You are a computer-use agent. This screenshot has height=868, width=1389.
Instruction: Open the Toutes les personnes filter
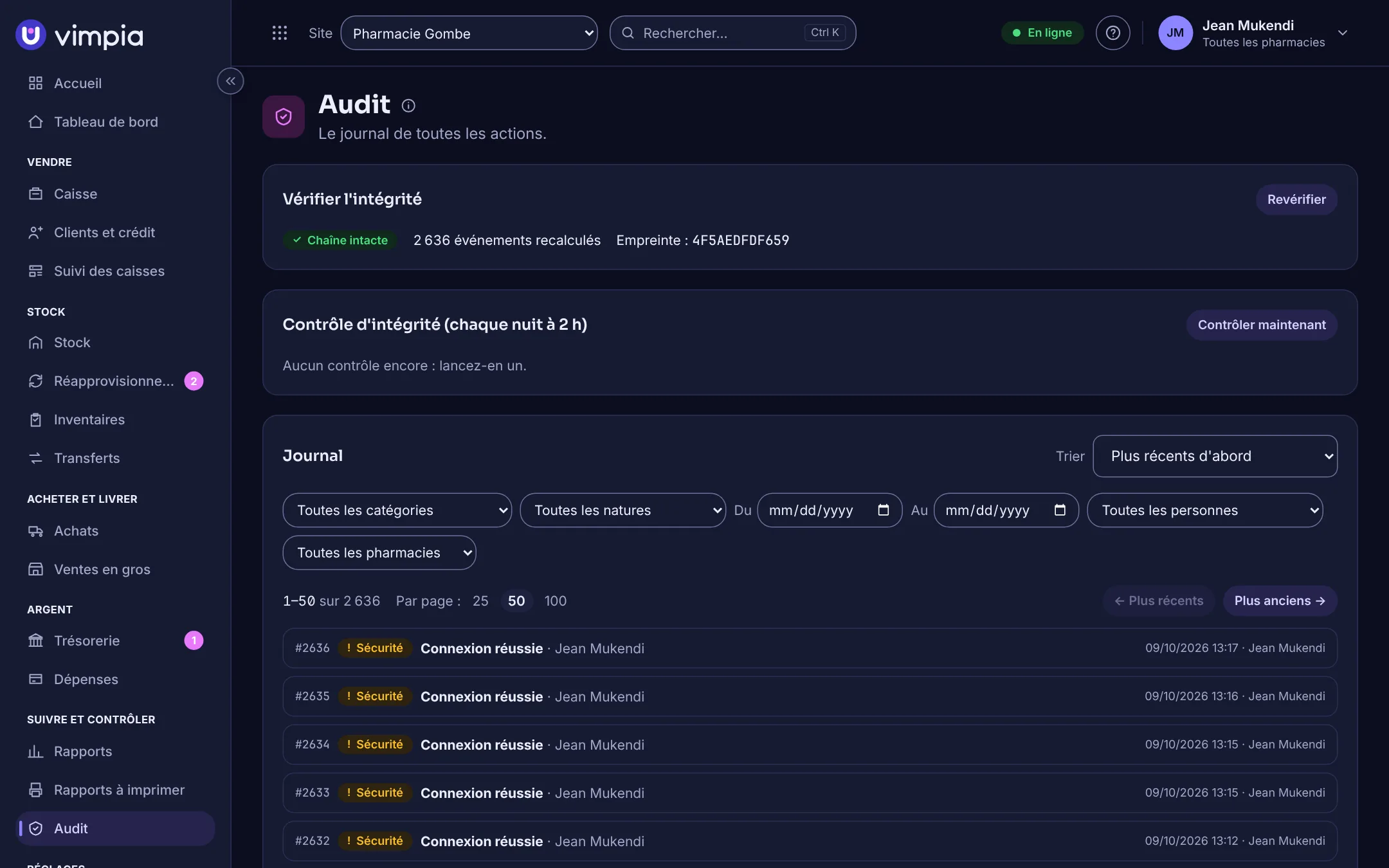1204,510
